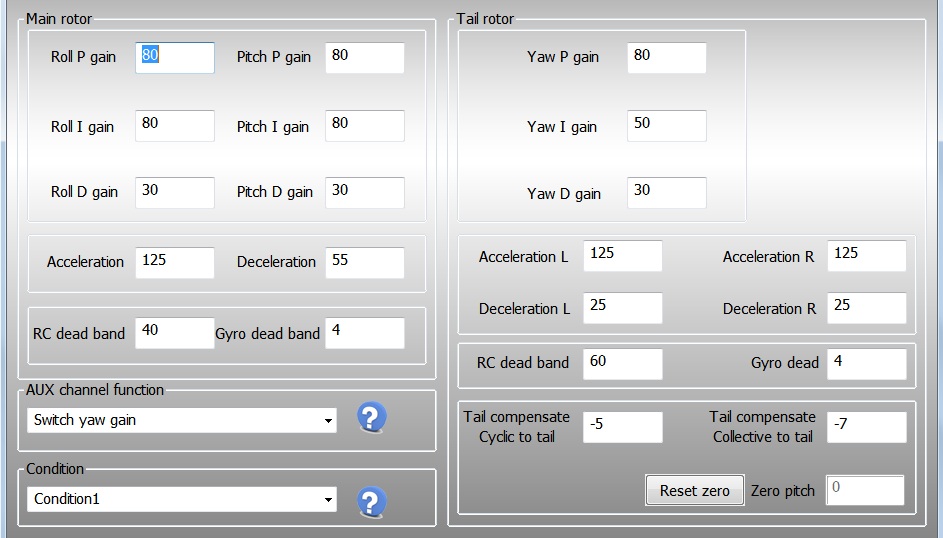Image resolution: width=943 pixels, height=538 pixels.
Task: Select the Pitch P gain input
Action: coord(365,57)
